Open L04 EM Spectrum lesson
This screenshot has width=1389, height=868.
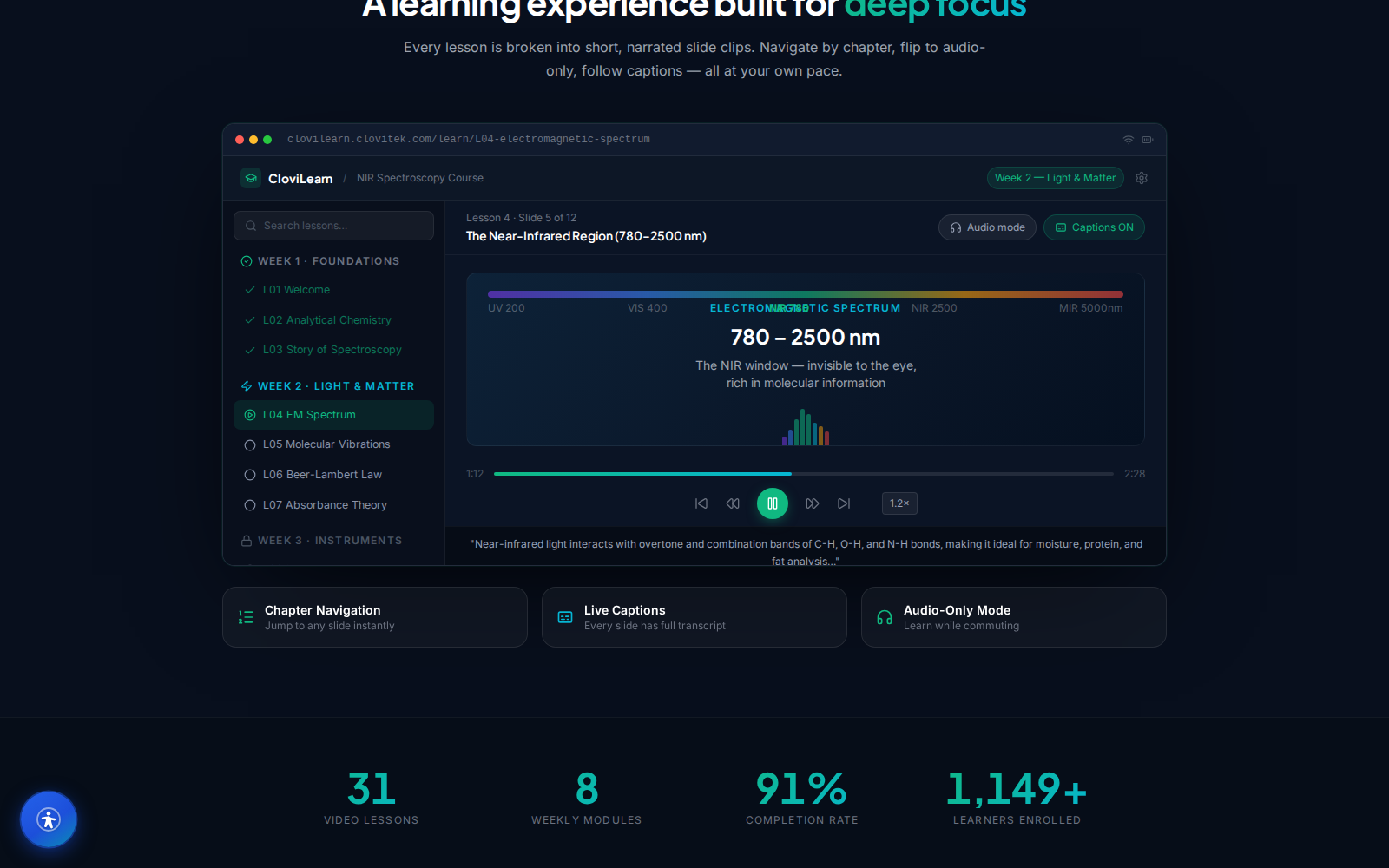pyautogui.click(x=333, y=415)
